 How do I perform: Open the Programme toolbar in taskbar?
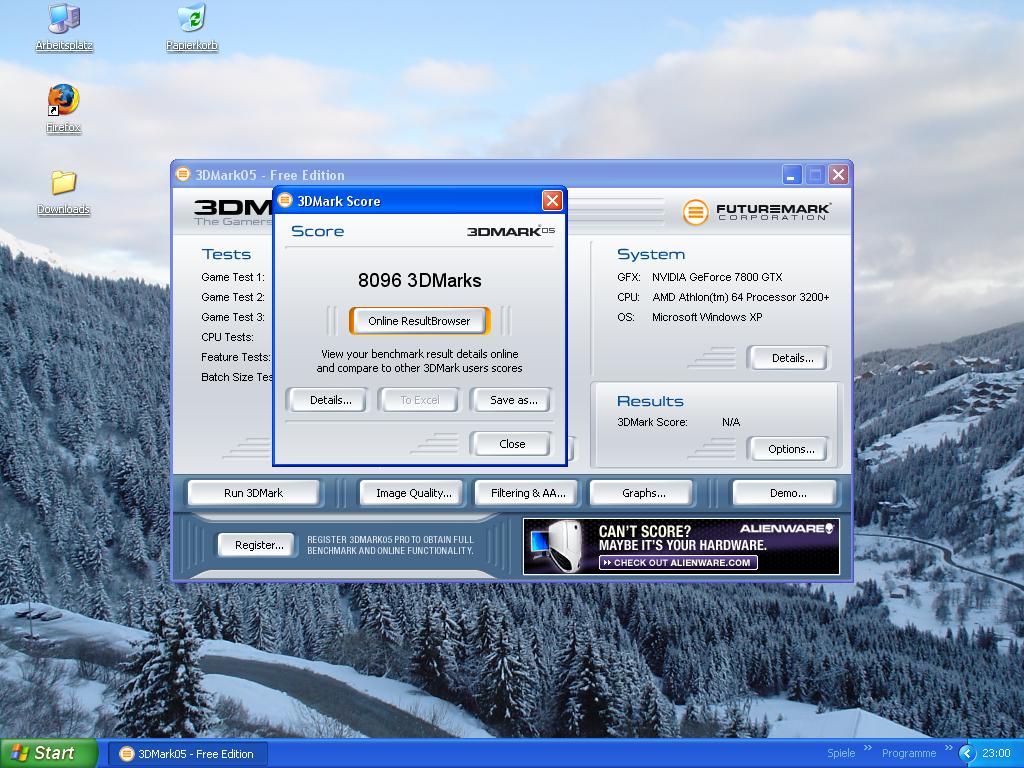908,753
